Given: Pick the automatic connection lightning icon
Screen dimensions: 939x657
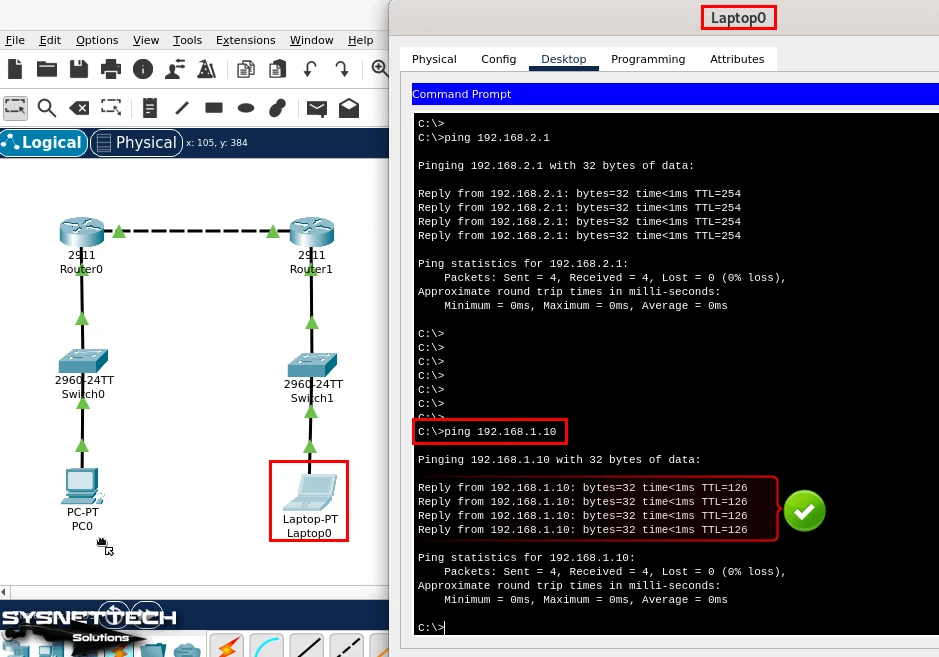Looking at the screenshot, I should click(x=228, y=646).
